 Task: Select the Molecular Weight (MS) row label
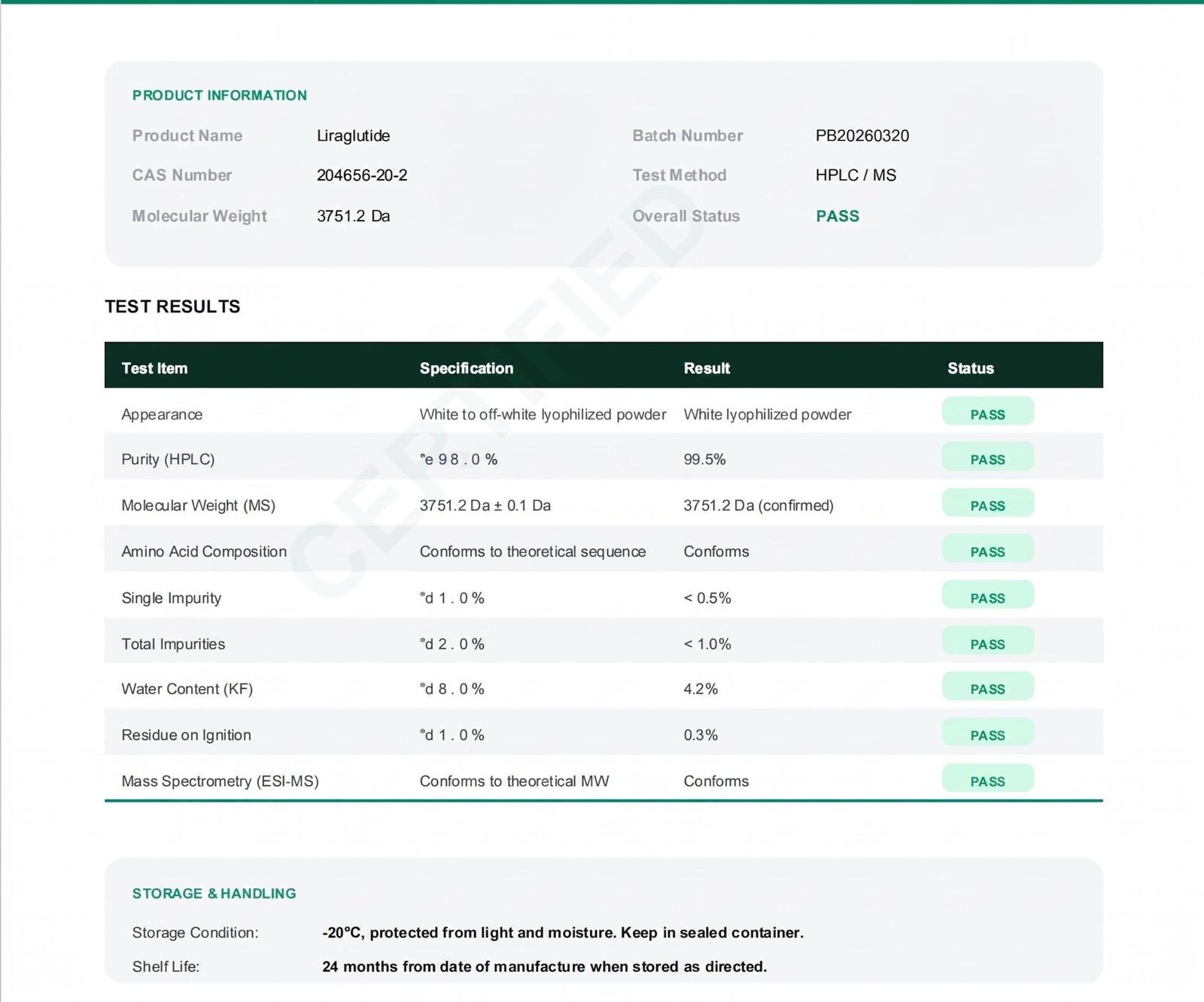(x=198, y=505)
